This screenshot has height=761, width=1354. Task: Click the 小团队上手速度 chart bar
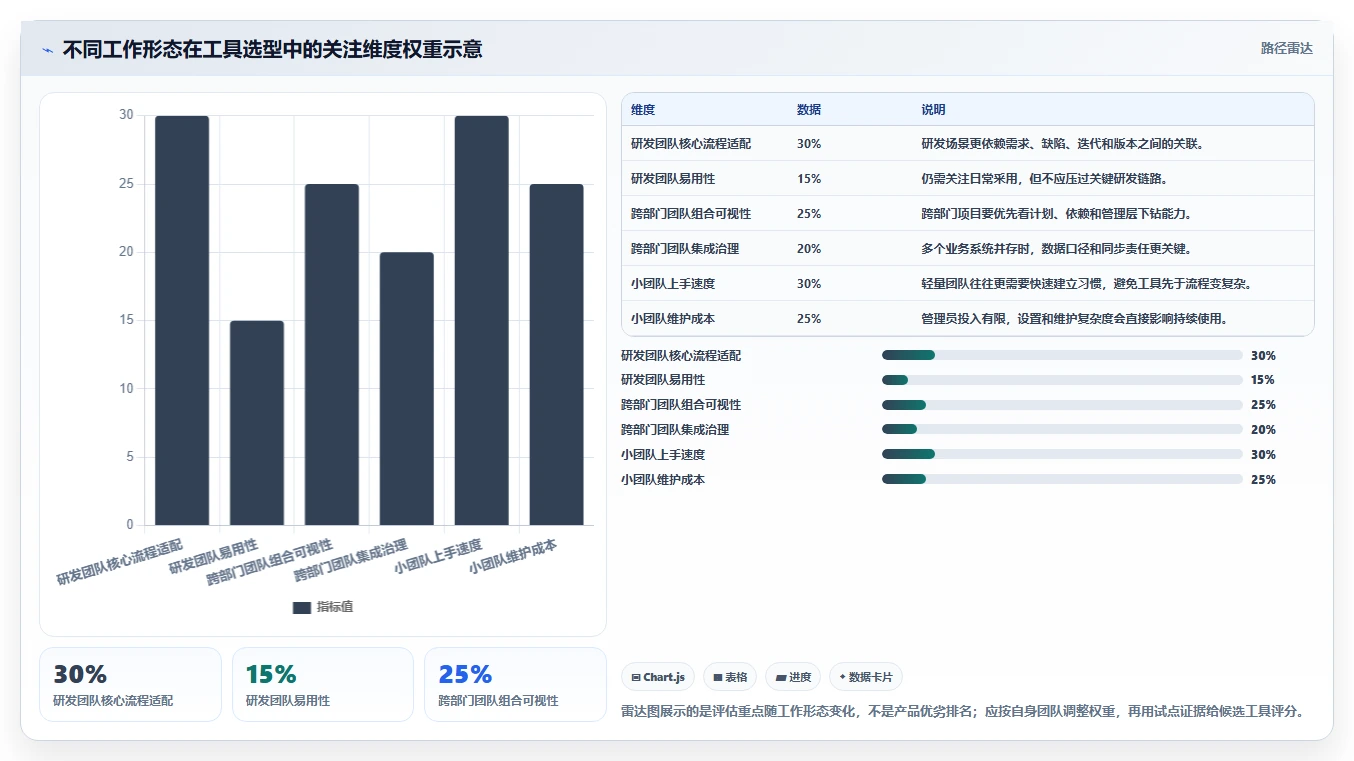[482, 320]
